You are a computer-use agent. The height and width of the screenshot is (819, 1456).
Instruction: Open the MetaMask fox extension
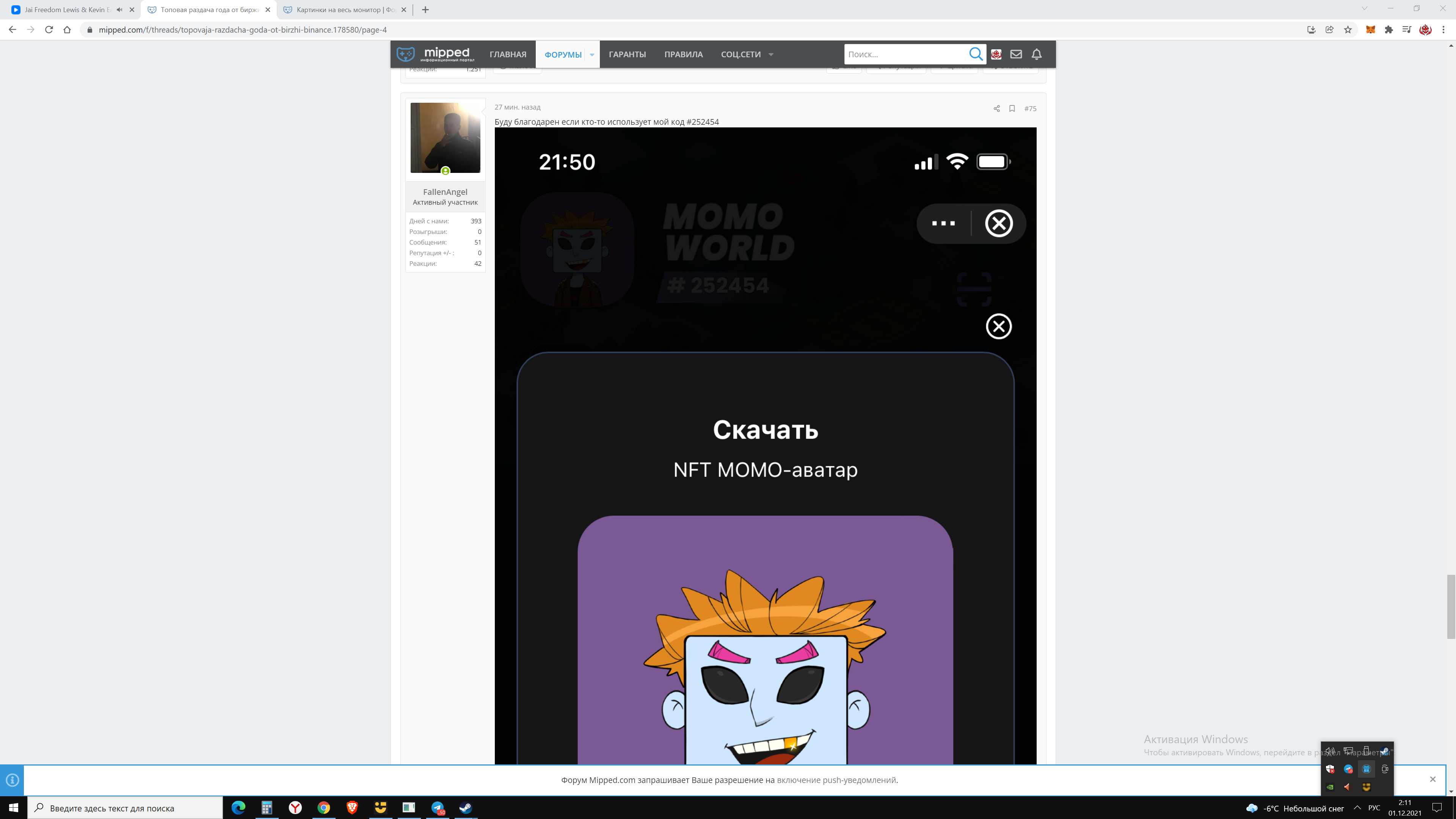[1371, 30]
